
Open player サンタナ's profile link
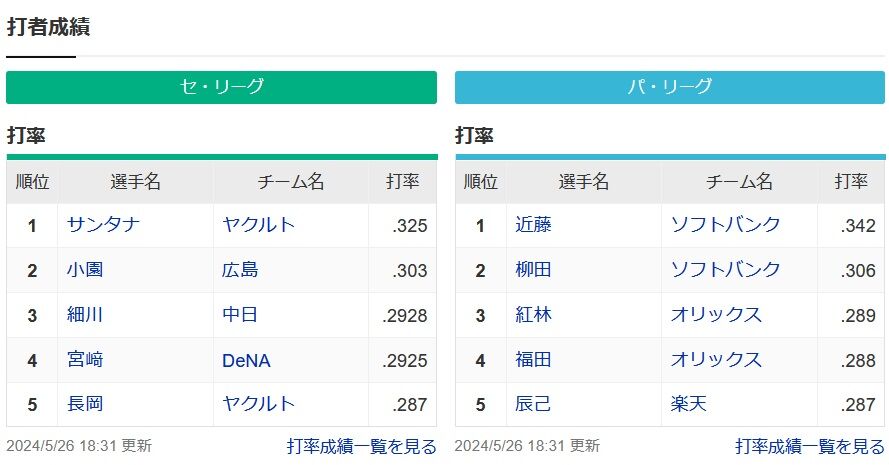[x=103, y=225]
